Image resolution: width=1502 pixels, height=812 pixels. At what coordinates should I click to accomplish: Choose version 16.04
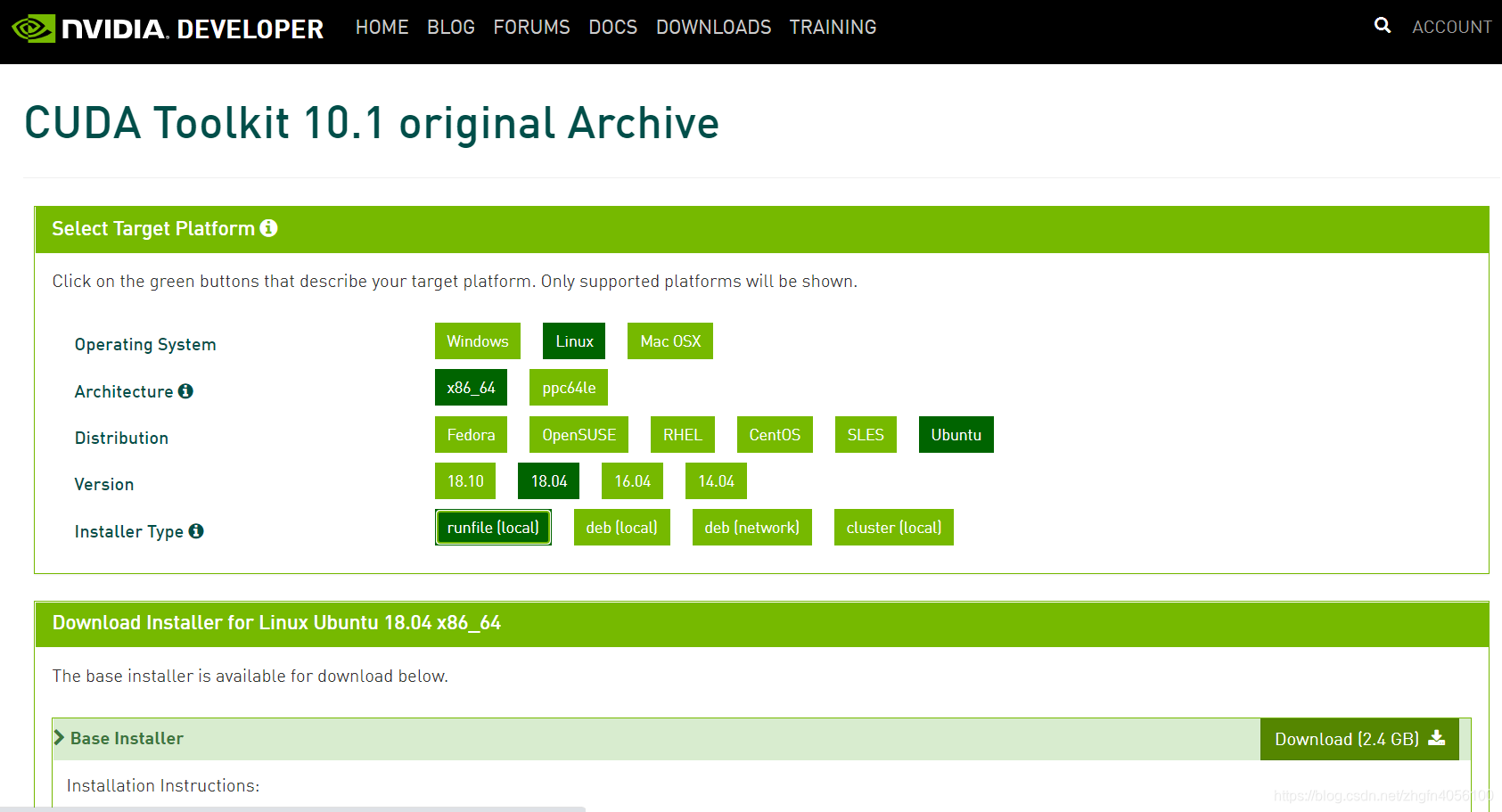click(x=633, y=481)
